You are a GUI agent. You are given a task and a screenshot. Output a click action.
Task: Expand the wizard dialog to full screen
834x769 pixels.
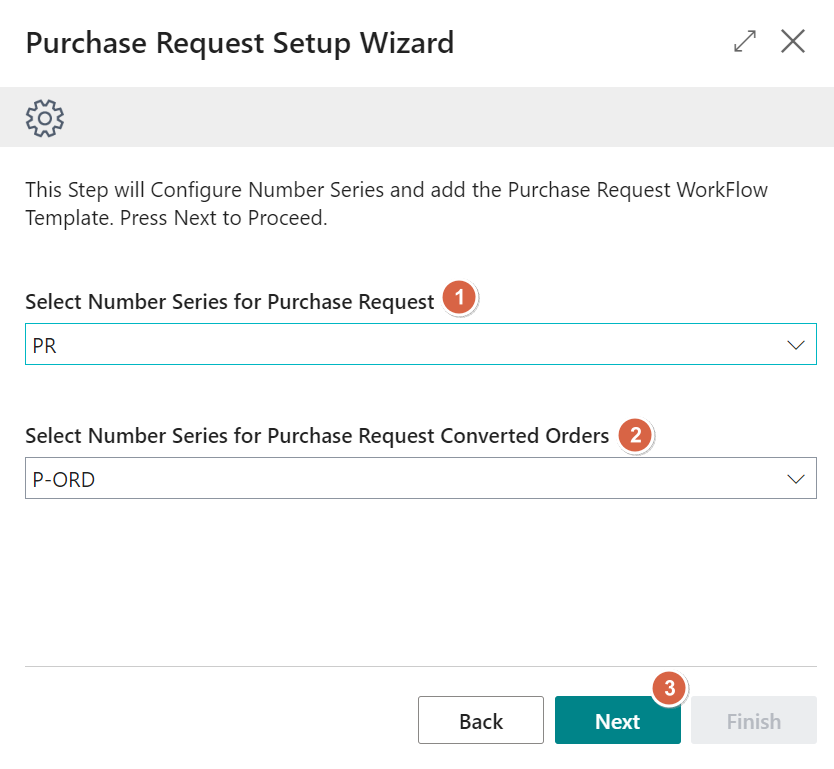pyautogui.click(x=745, y=41)
